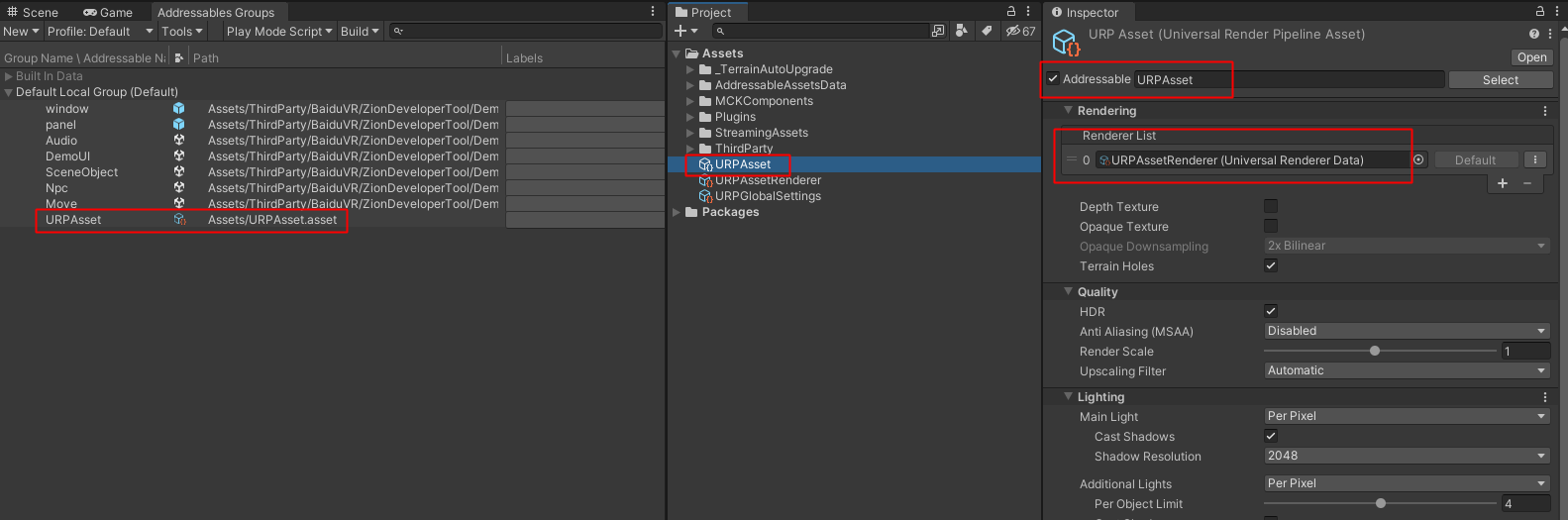Viewport: 1568px width, 520px height.
Task: Click the Project panel lock icon
Action: 1011,12
